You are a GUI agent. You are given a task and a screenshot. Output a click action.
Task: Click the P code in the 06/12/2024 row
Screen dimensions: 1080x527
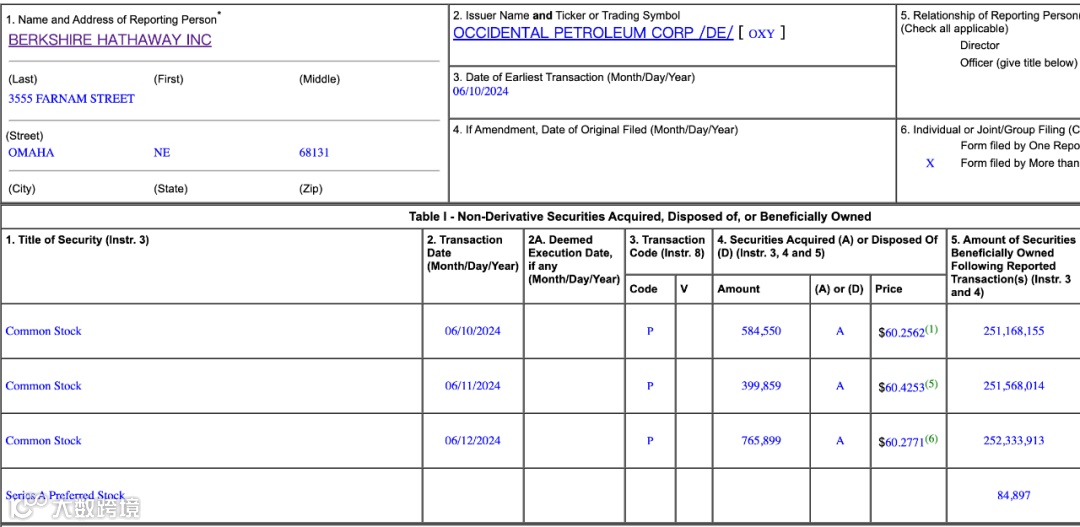tap(650, 440)
